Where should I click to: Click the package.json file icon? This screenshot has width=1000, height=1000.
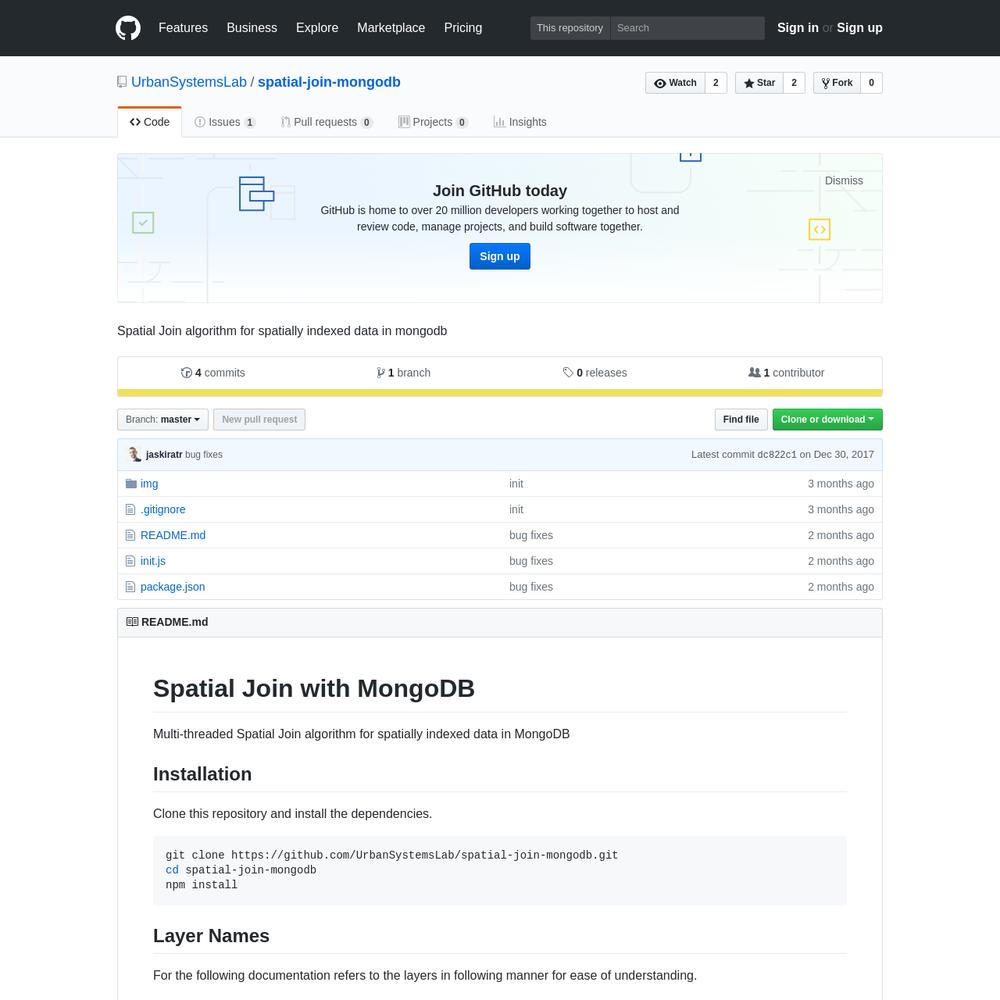pyautogui.click(x=130, y=587)
